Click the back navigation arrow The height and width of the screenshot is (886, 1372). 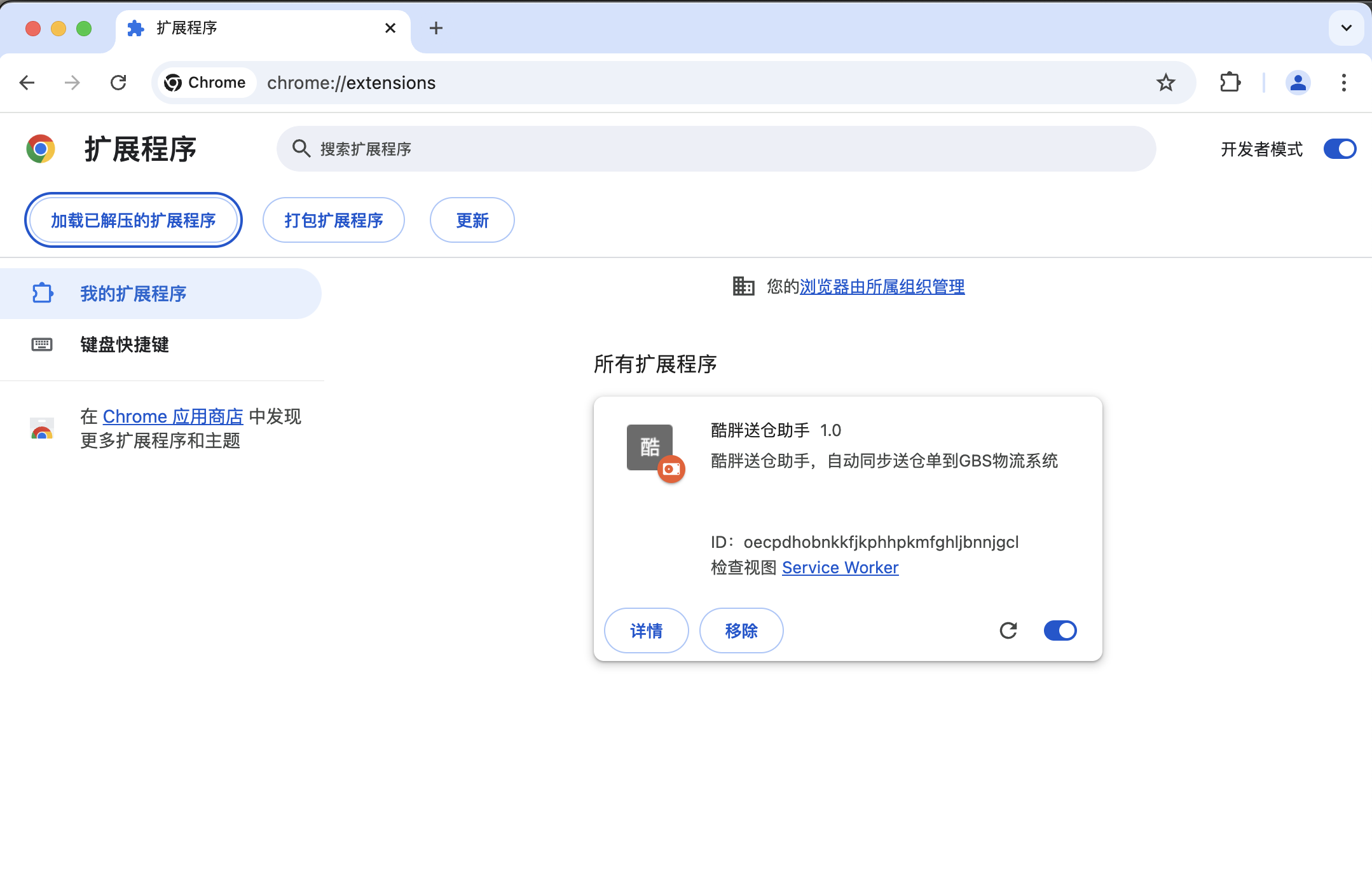point(27,82)
